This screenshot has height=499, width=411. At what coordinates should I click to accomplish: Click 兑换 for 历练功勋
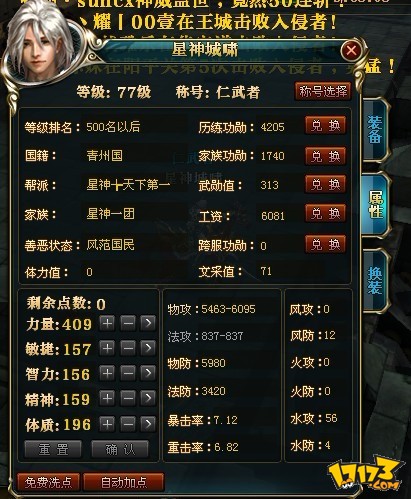pyautogui.click(x=325, y=126)
